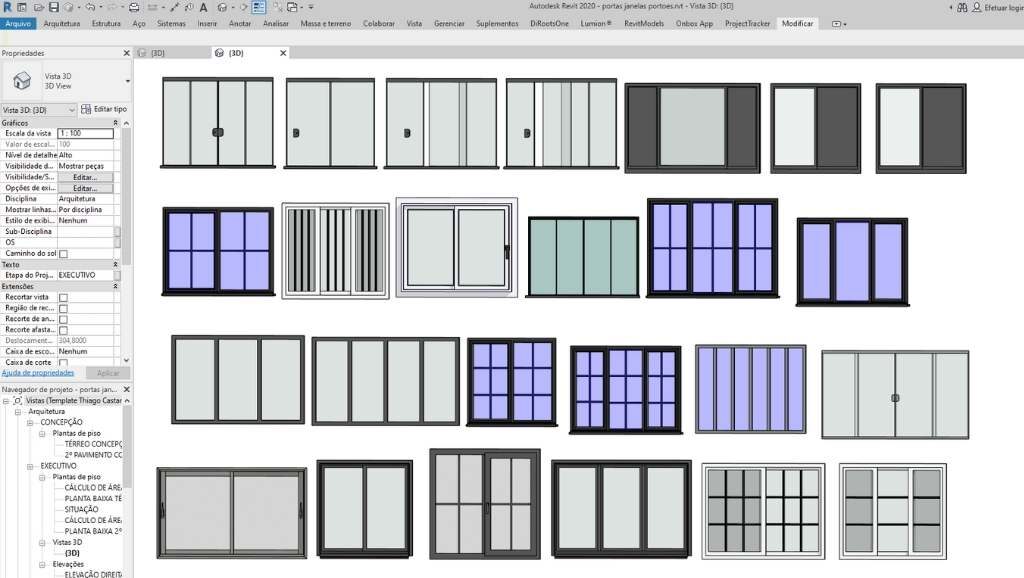Viewport: 1024px width, 578px height.
Task: Open the Ajuda de propriedades link
Action: tap(37, 373)
